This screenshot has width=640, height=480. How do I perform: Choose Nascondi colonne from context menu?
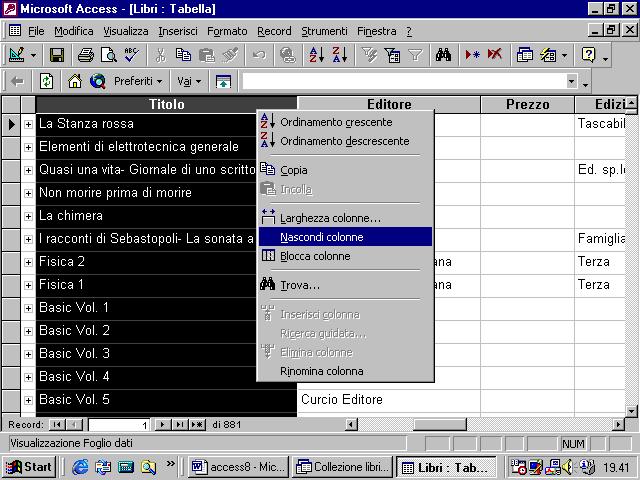tap(345, 237)
